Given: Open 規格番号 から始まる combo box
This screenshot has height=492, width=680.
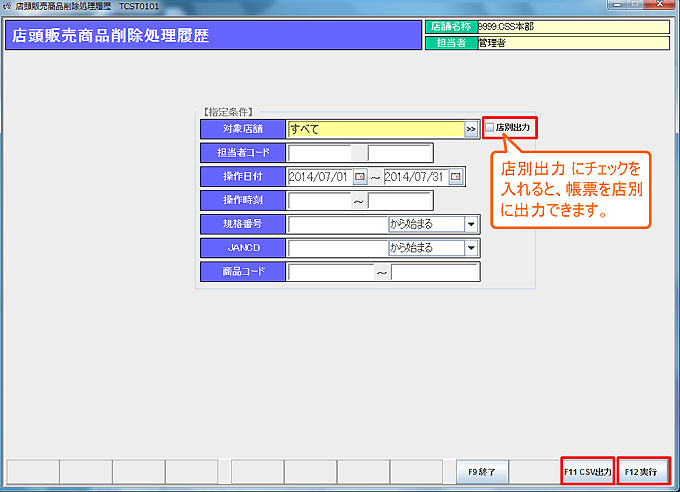Looking at the screenshot, I should [x=433, y=224].
